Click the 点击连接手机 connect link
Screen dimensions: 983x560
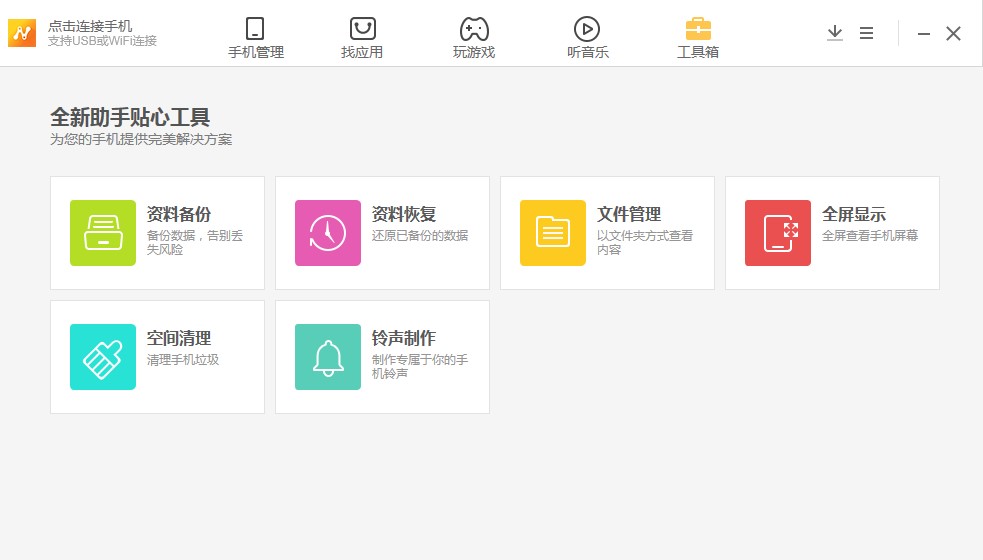point(90,25)
